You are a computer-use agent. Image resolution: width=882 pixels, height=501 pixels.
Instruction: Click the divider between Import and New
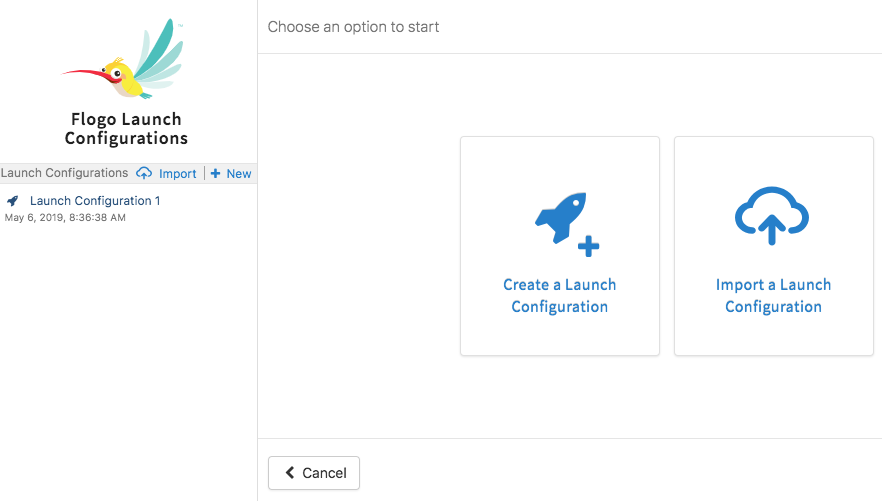204,173
